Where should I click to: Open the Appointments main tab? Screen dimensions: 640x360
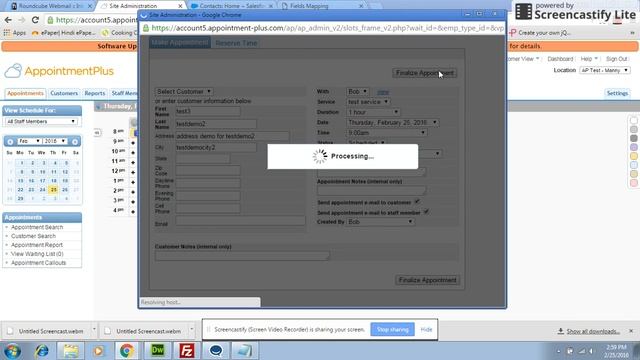click(25, 93)
